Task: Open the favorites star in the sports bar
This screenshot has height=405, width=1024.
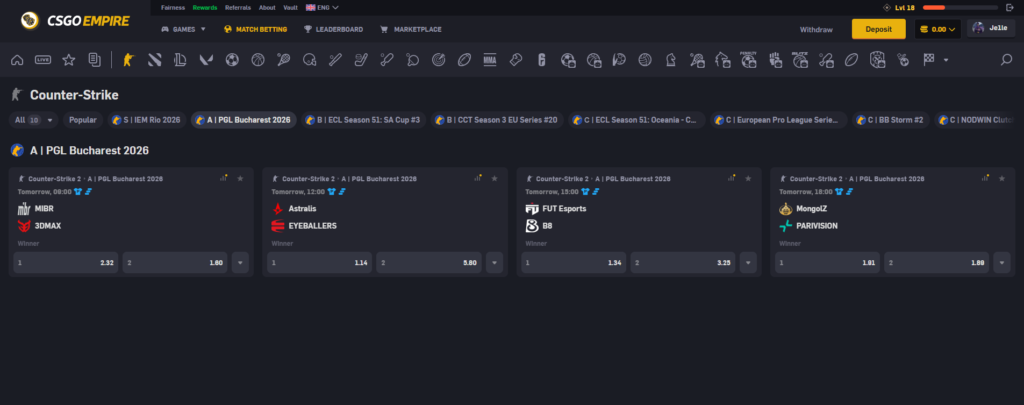Action: (x=69, y=60)
